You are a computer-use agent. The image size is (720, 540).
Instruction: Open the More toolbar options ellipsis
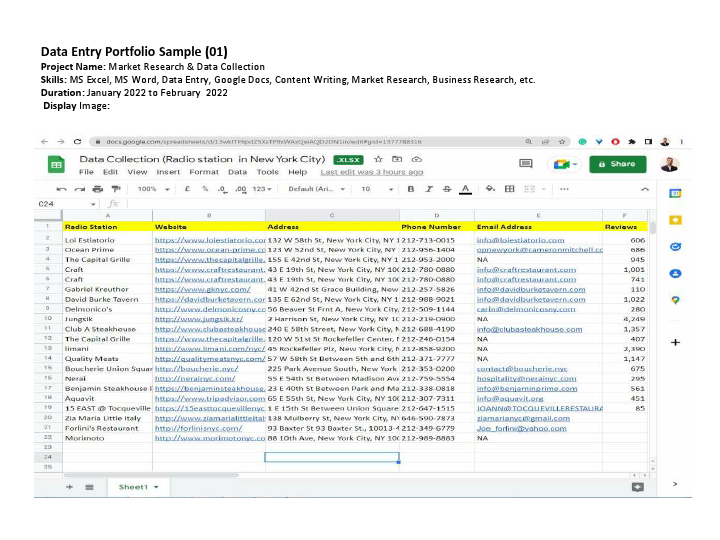(564, 189)
